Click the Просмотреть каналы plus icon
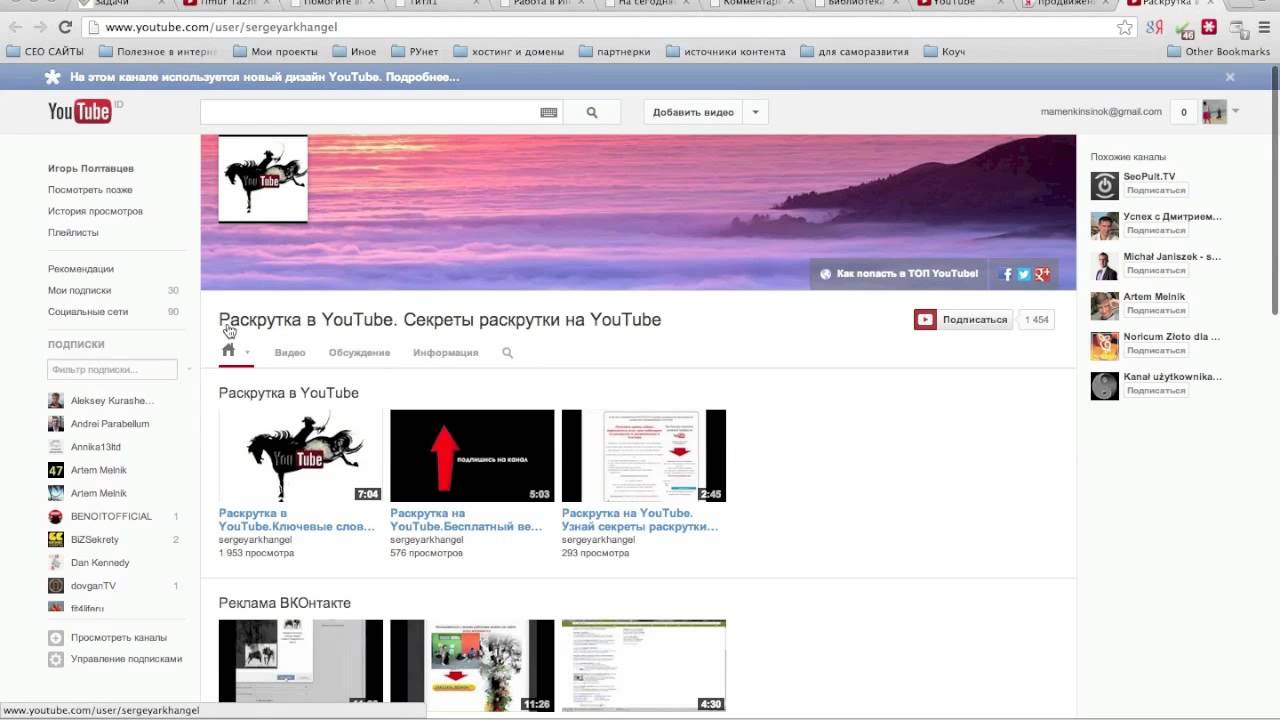Image resolution: width=1280 pixels, height=720 pixels. pos(56,638)
